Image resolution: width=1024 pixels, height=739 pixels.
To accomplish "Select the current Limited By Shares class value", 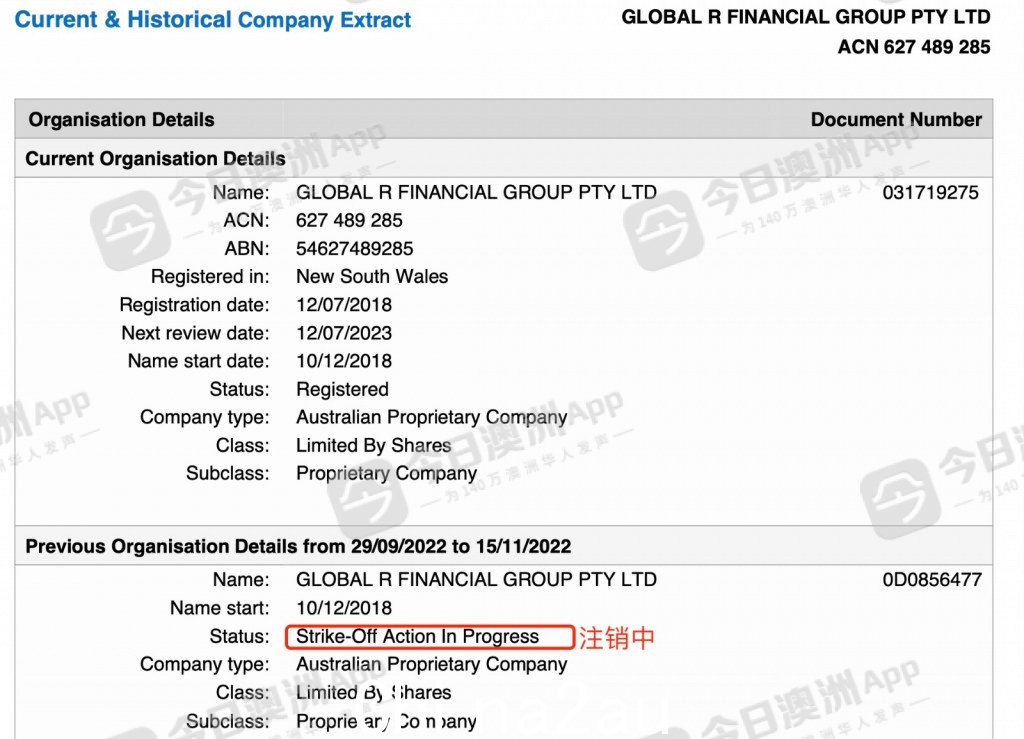I will click(x=374, y=446).
